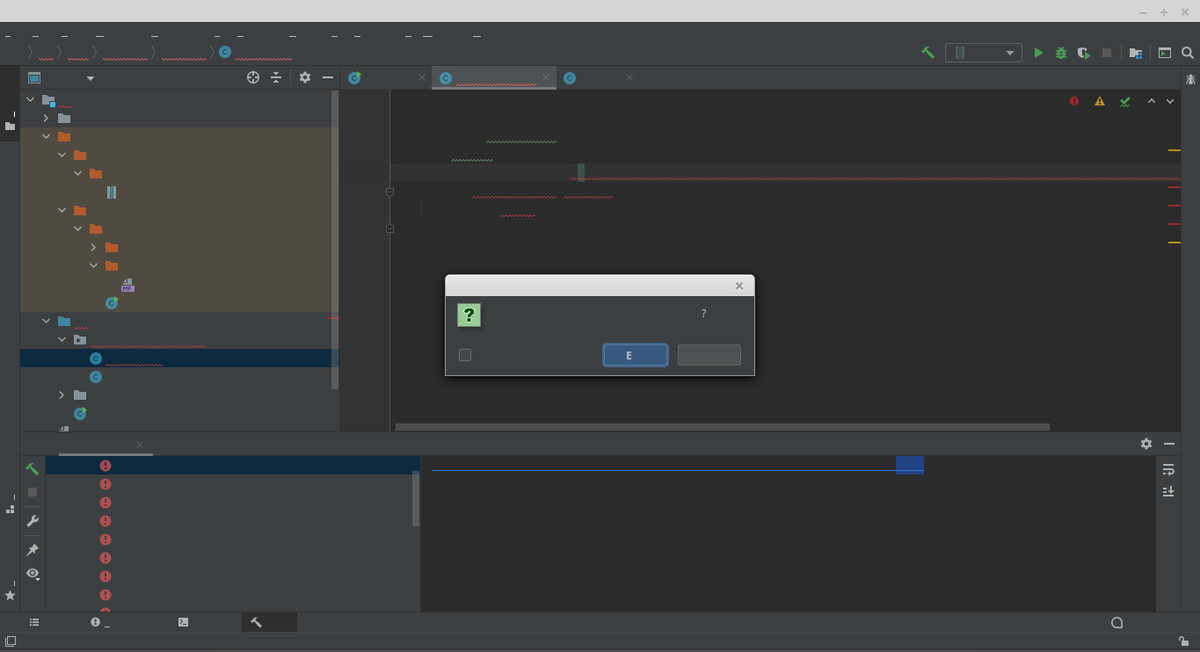Open the Structure tool window on the left sidebar
This screenshot has height=652, width=1200.
10,509
